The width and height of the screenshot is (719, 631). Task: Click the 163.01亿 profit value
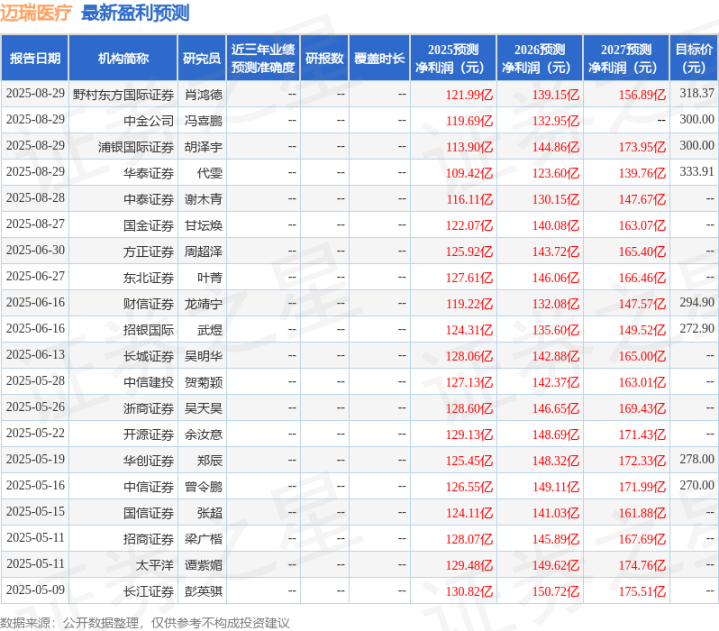click(x=642, y=382)
